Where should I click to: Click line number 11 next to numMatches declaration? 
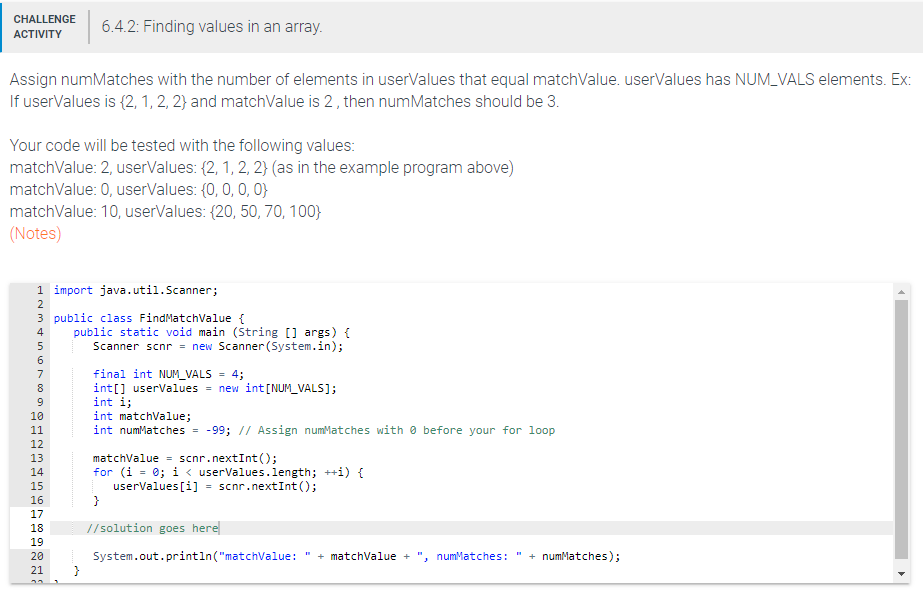click(x=38, y=430)
